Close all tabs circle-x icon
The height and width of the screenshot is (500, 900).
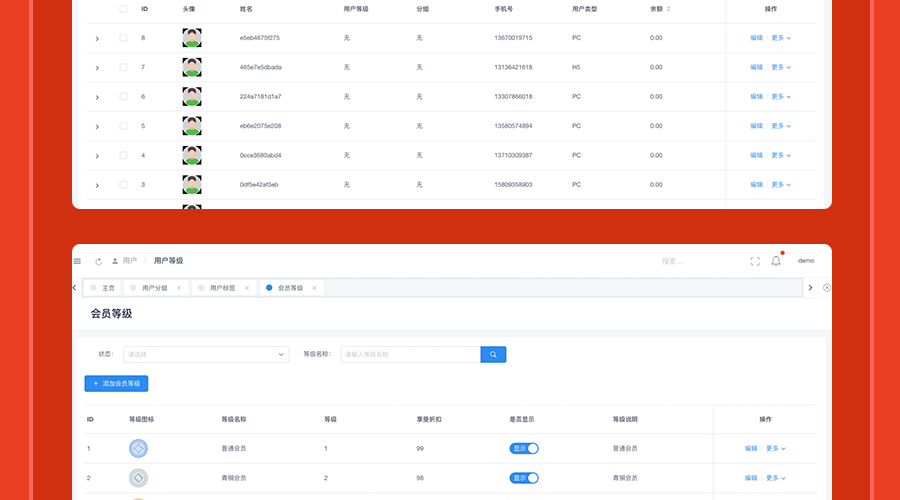(x=827, y=288)
